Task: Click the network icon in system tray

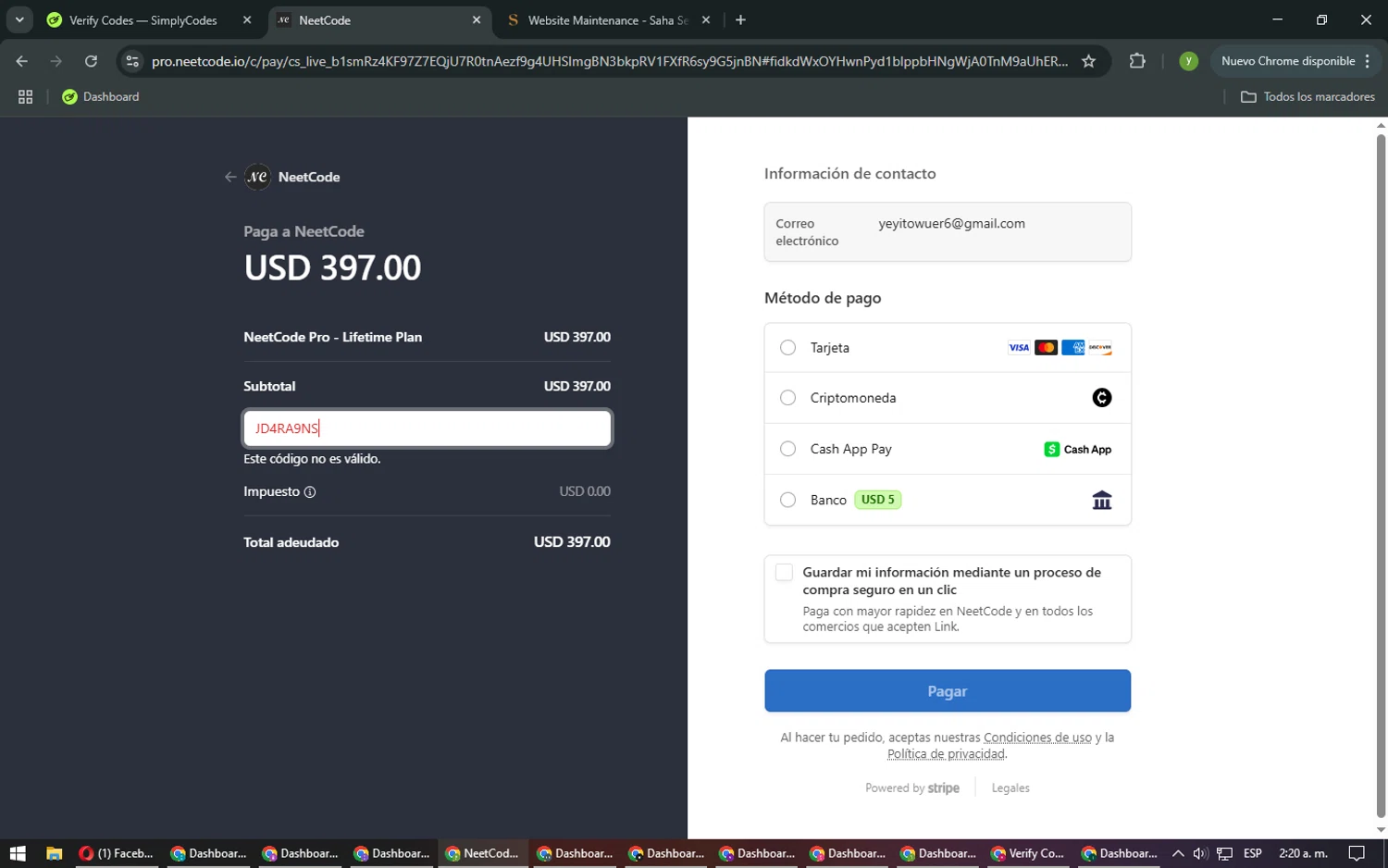Action: tap(1224, 853)
